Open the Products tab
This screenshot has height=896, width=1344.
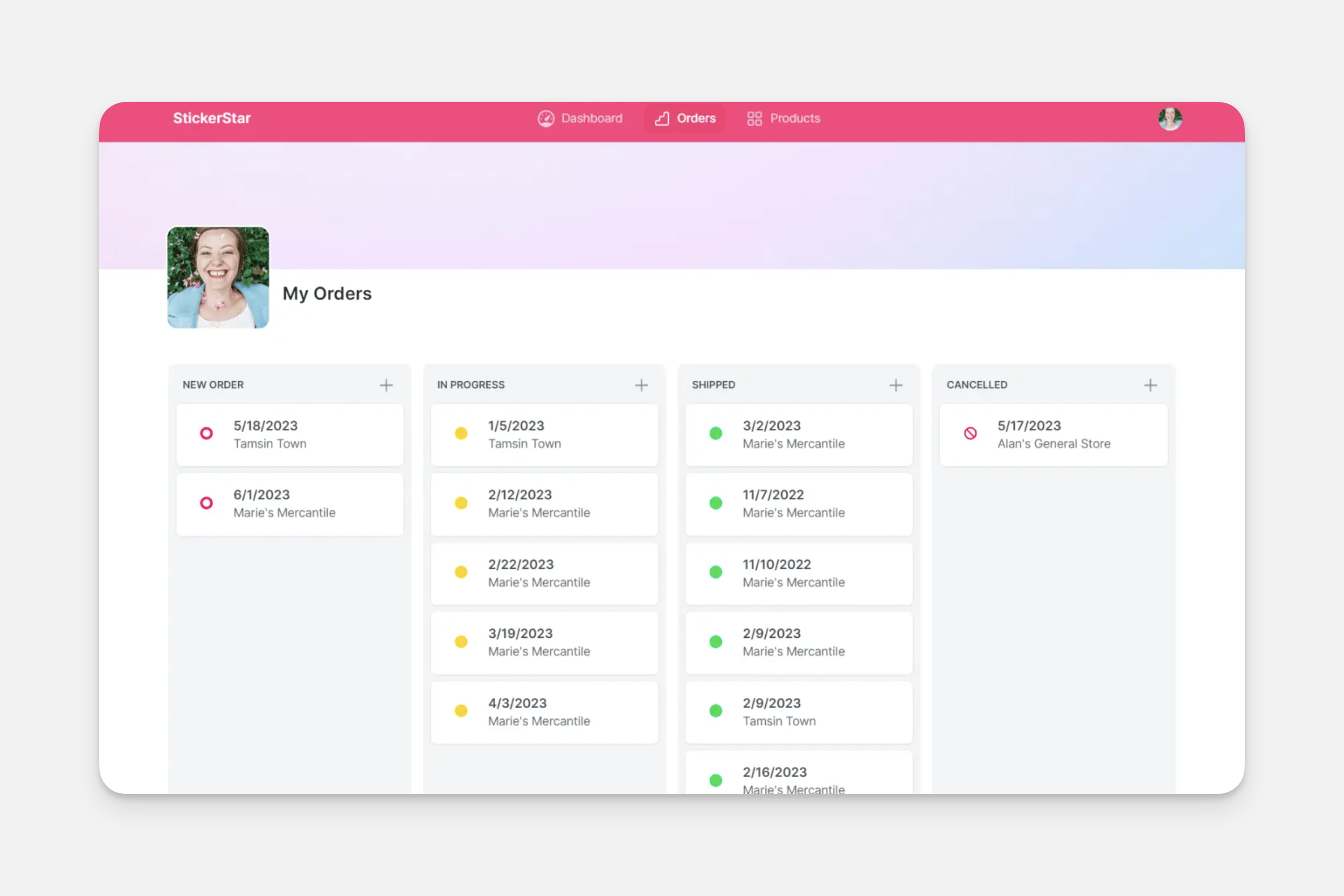pyautogui.click(x=783, y=118)
